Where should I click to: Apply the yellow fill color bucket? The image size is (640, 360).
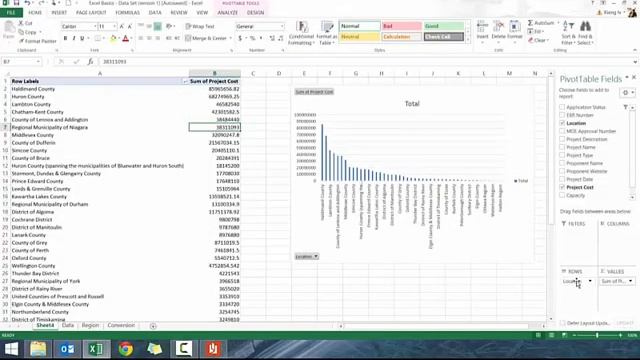tap(113, 38)
